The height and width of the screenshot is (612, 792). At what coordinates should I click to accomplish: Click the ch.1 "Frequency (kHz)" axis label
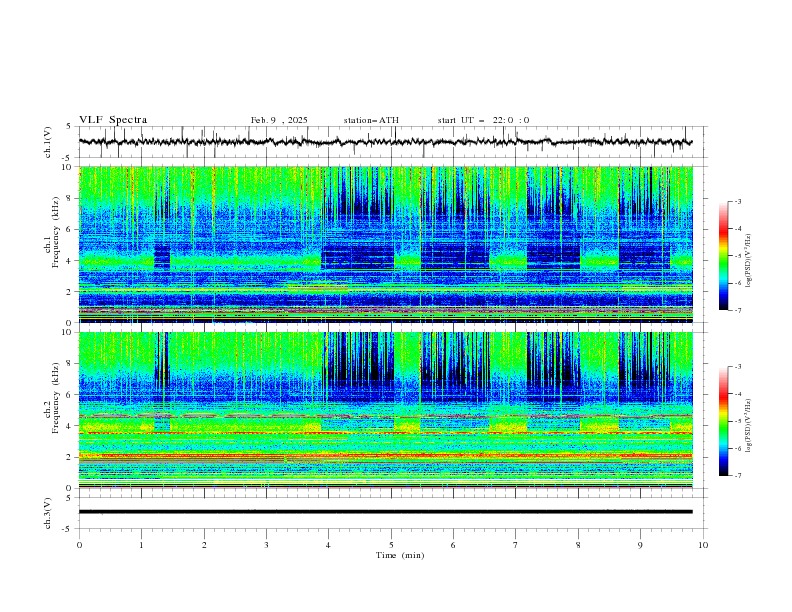click(x=56, y=232)
